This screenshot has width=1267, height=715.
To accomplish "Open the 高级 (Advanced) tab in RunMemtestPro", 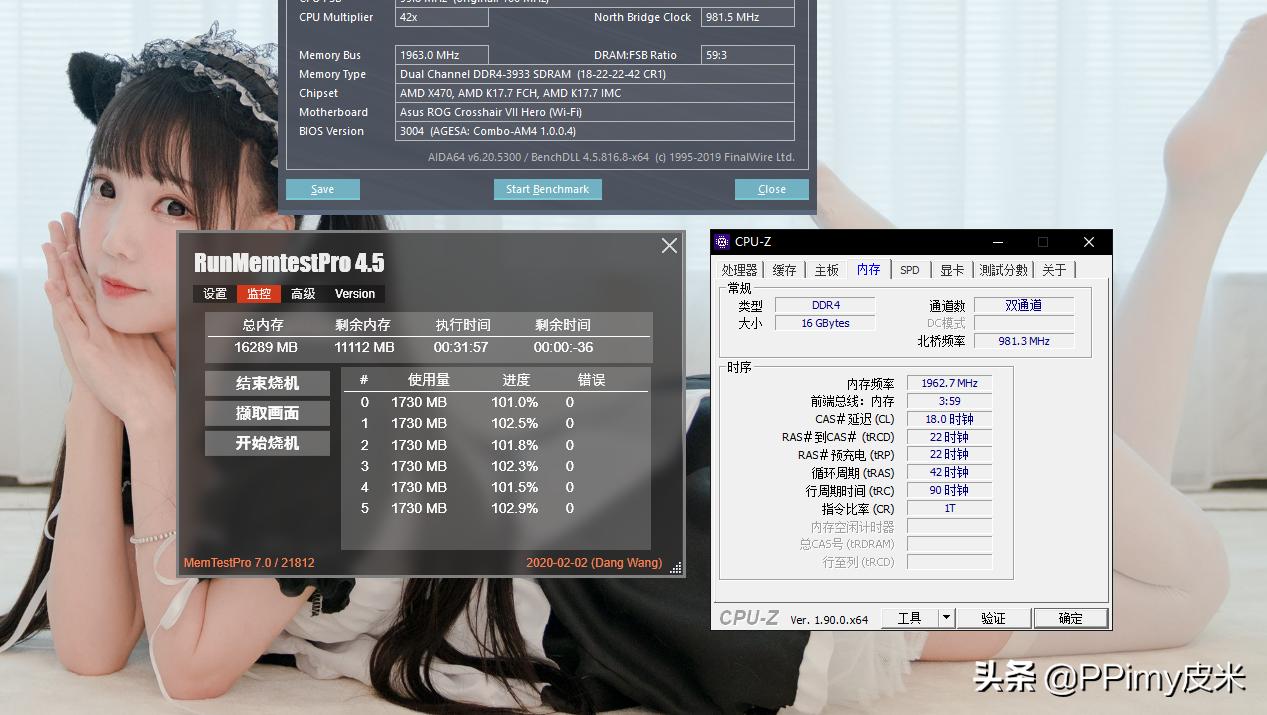I will (305, 293).
